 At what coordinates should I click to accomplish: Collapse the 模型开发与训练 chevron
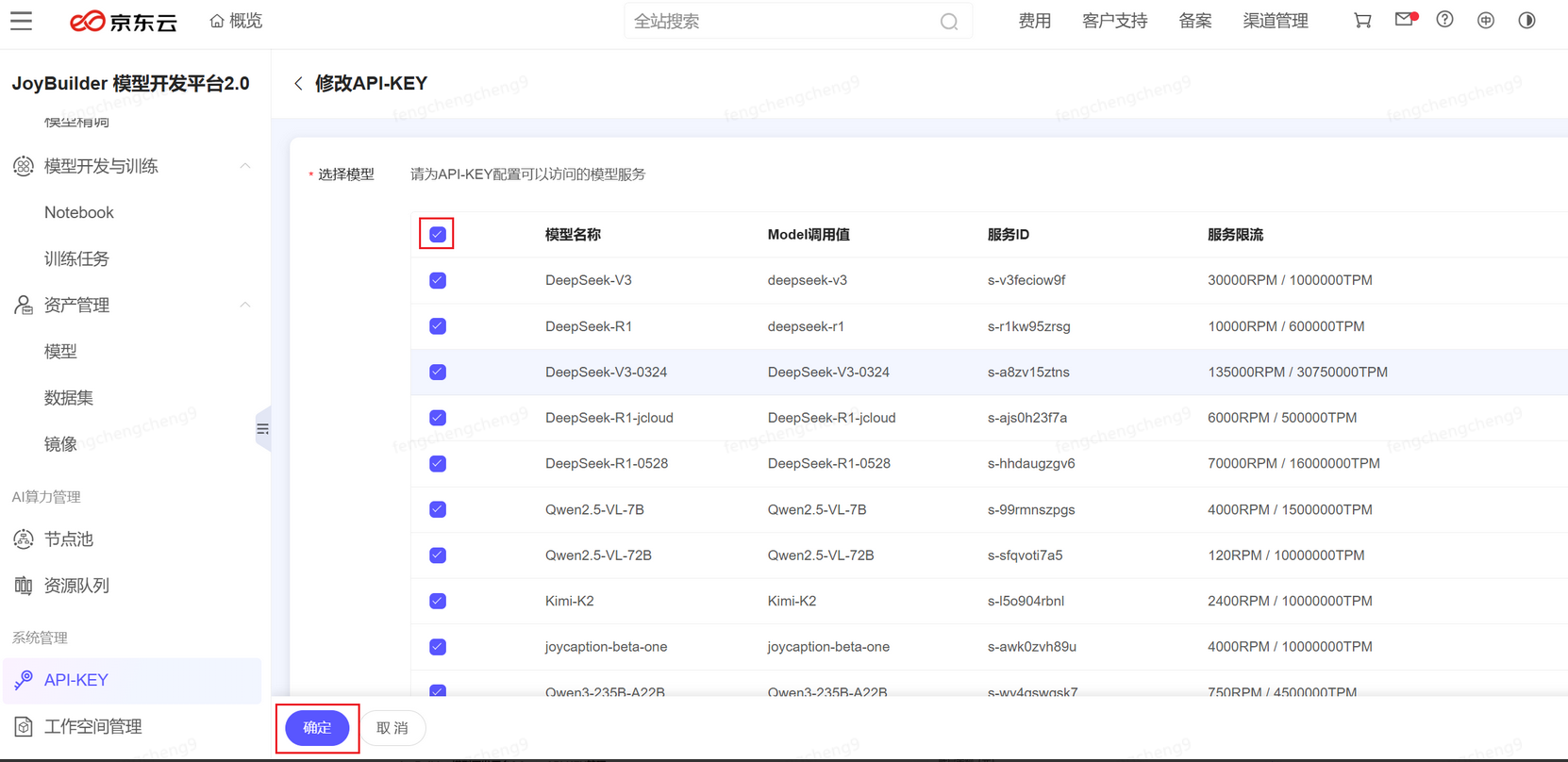tap(245, 166)
